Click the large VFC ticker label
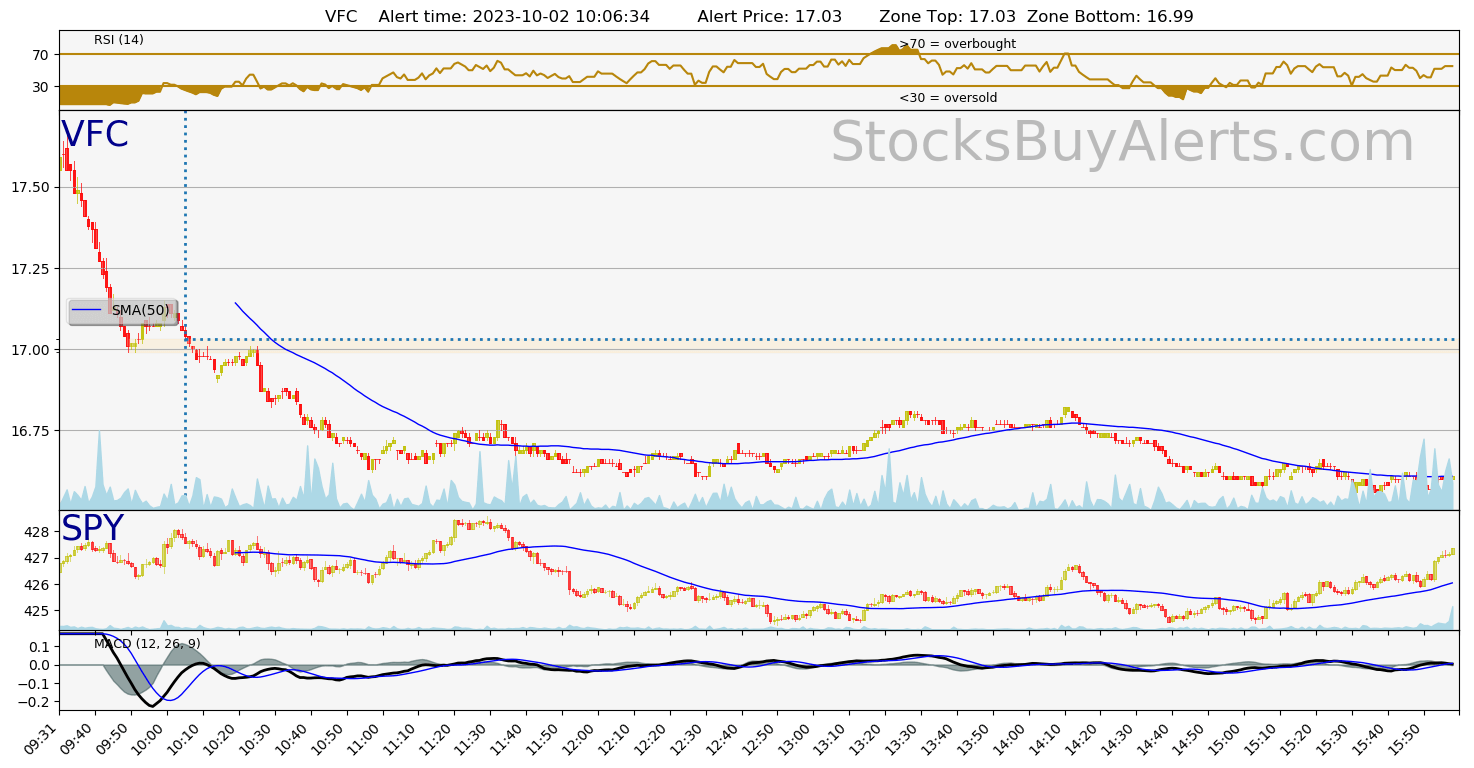This screenshot has width=1474, height=768. tap(95, 135)
